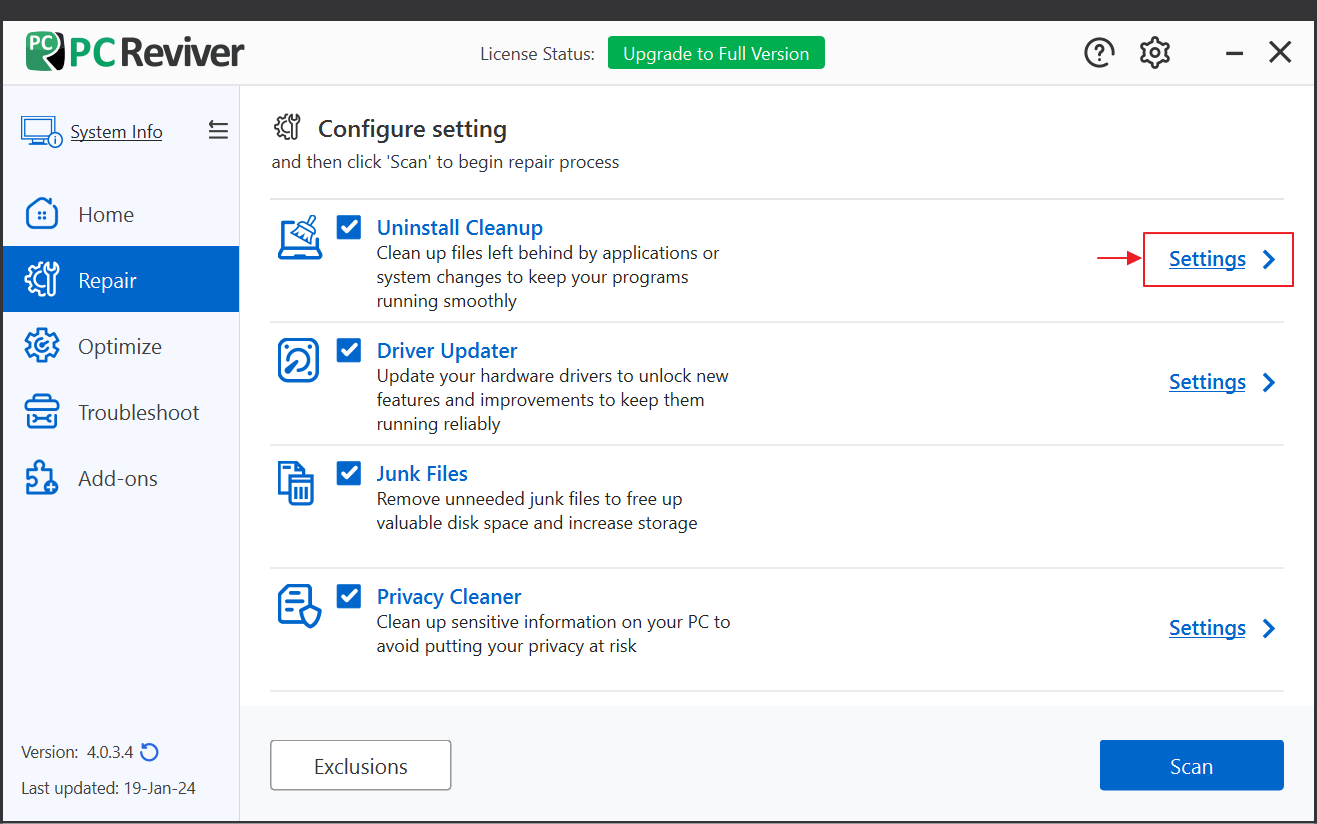Viewport: 1317px width, 824px height.
Task: Expand Privacy Cleaner settings chevron arrow
Action: [1269, 628]
